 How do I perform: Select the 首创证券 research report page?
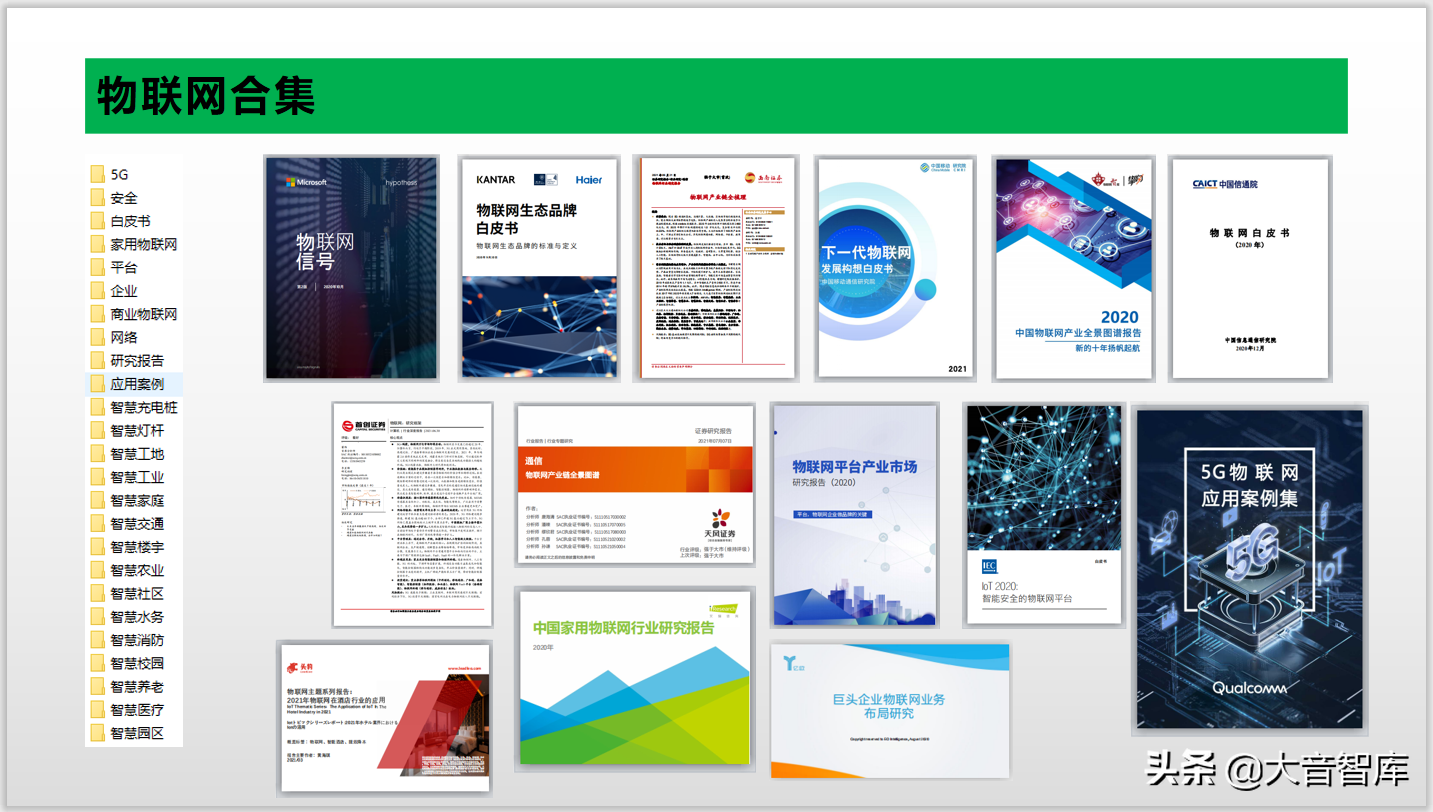[413, 514]
